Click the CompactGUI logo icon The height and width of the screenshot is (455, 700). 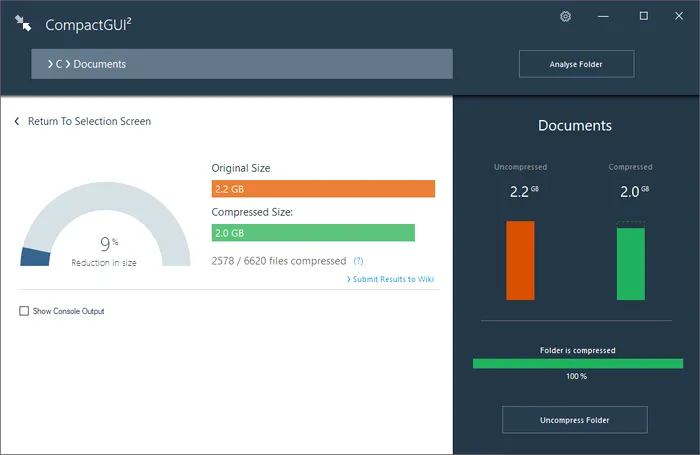click(x=22, y=22)
